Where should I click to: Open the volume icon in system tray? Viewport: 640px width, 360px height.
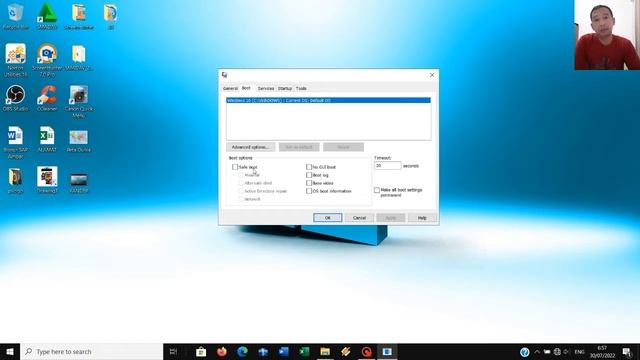(x=566, y=352)
